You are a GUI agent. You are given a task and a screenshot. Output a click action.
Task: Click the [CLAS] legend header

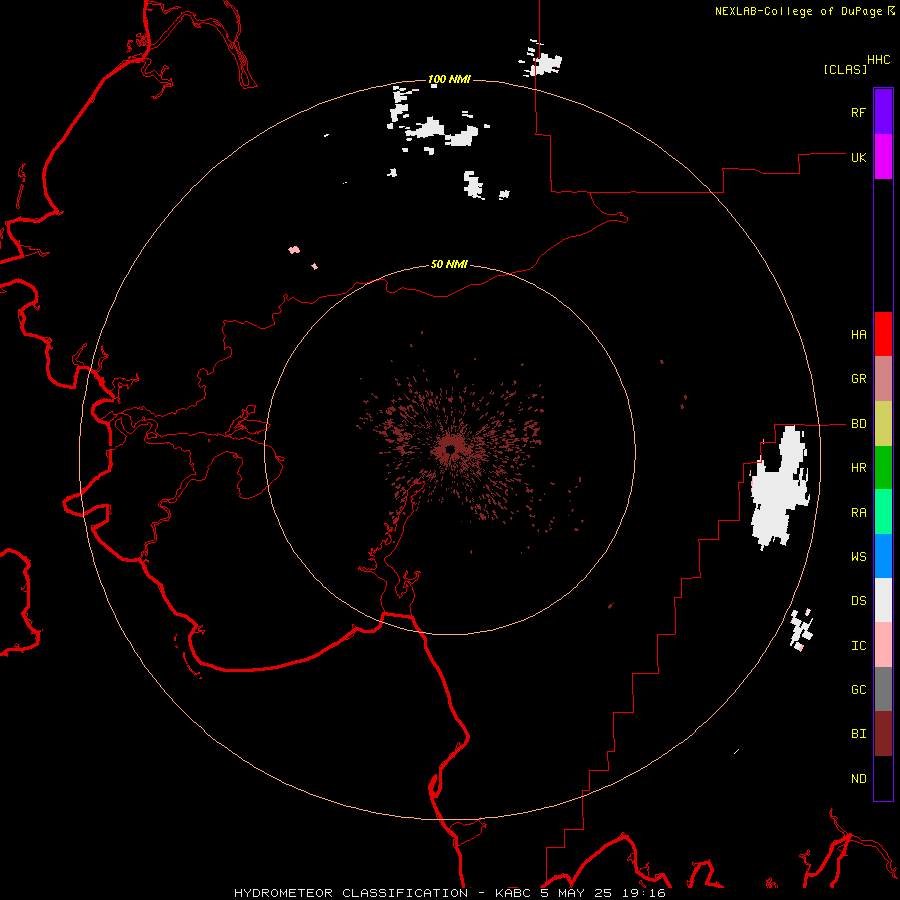point(845,69)
